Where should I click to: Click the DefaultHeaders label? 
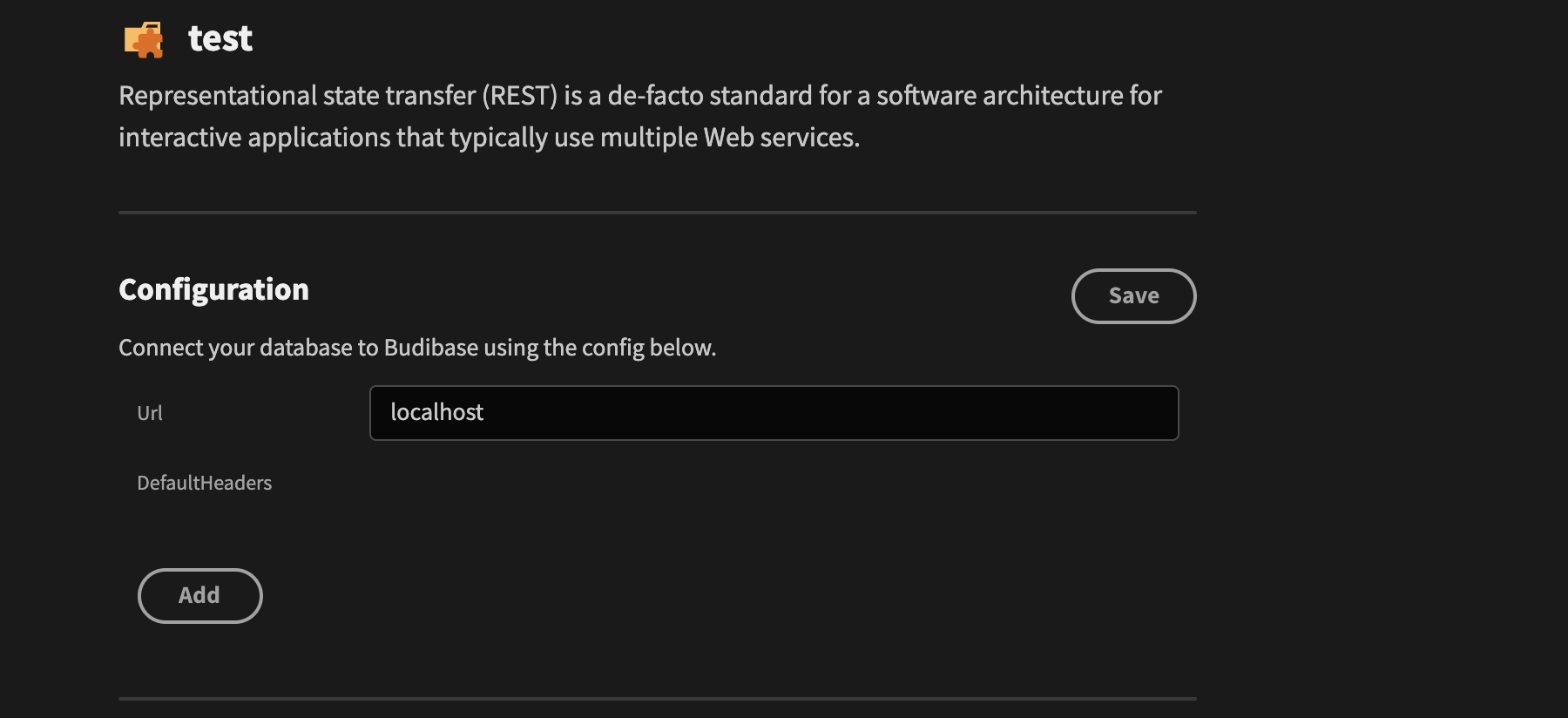[204, 482]
